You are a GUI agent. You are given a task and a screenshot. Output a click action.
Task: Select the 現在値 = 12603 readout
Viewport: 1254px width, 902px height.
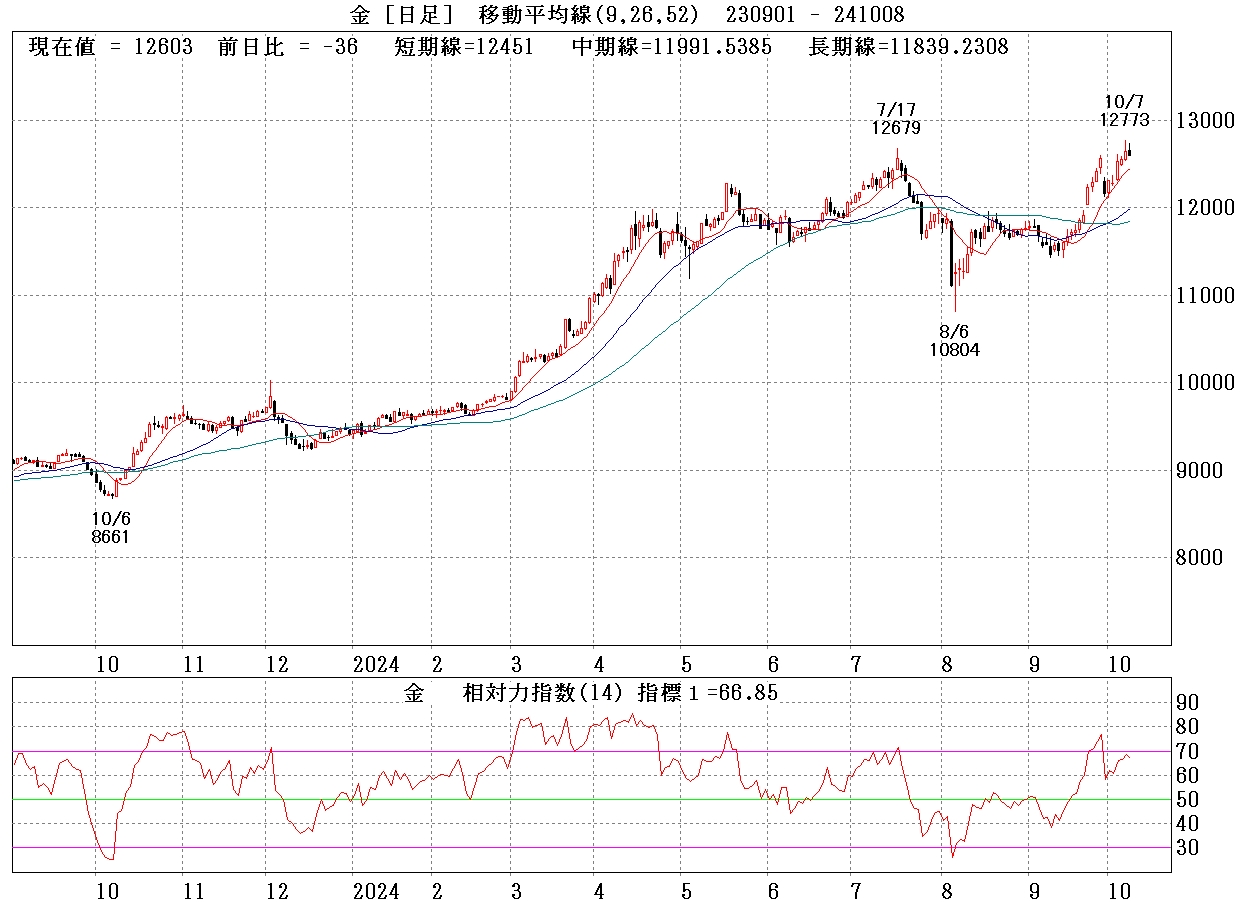tap(110, 47)
